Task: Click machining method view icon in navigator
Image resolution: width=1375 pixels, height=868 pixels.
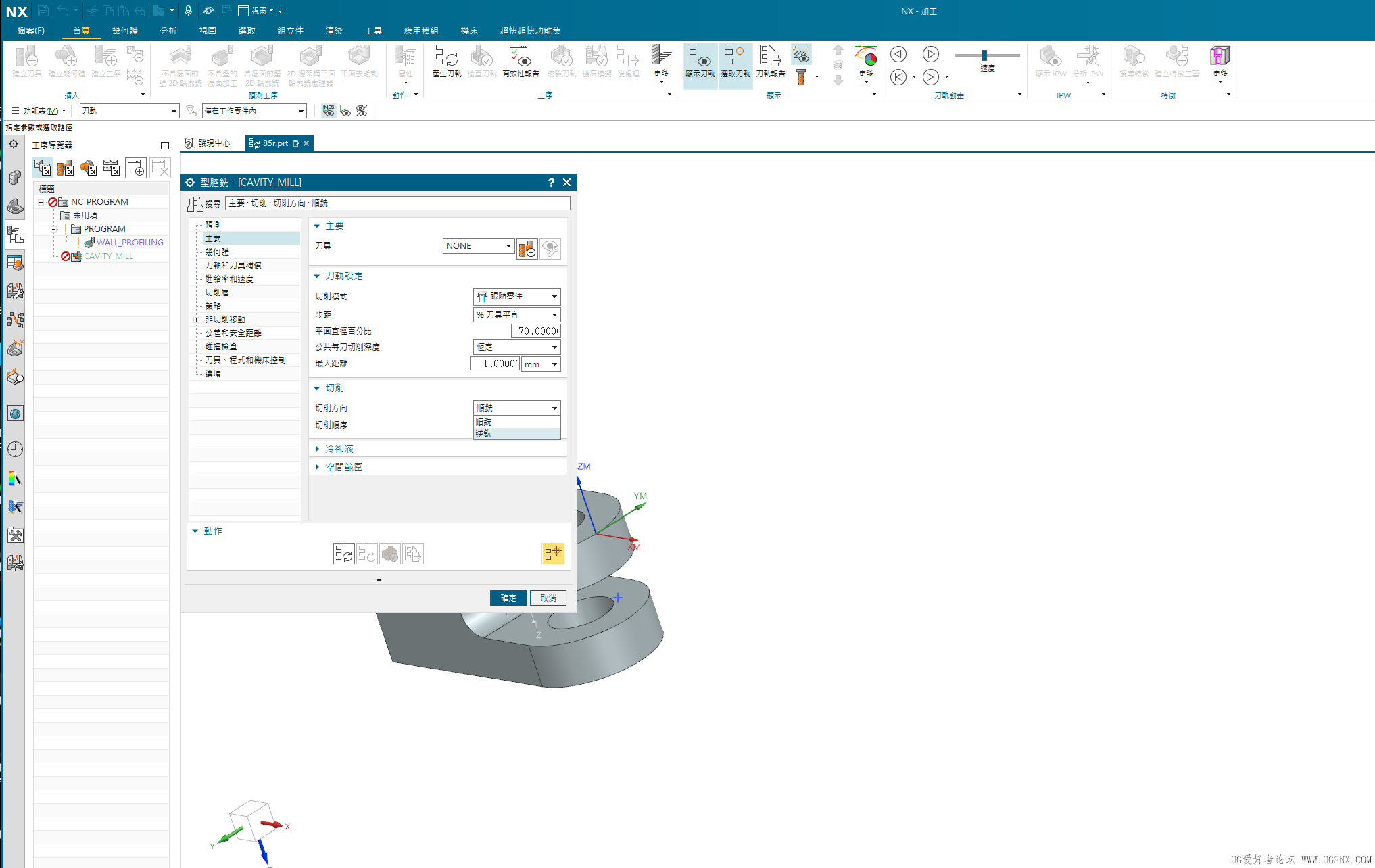Action: click(x=112, y=168)
